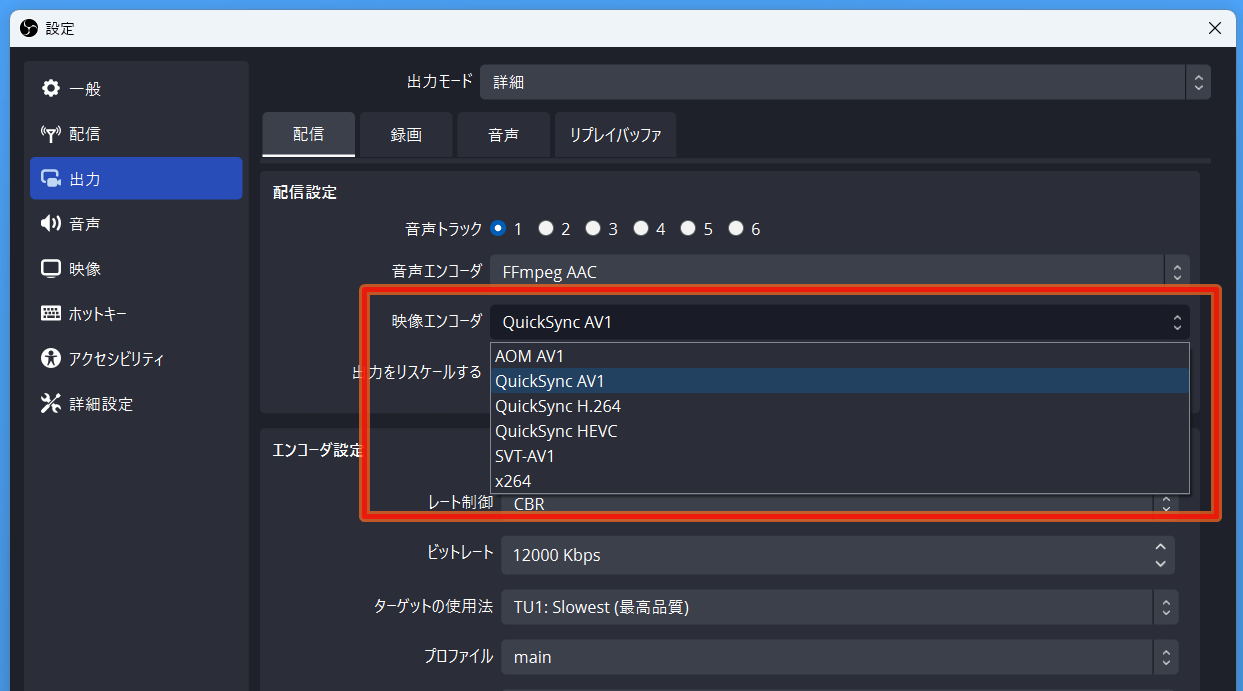Open the レート制御 CBR dropdown
Screen dimensions: 1243x691
(839, 504)
